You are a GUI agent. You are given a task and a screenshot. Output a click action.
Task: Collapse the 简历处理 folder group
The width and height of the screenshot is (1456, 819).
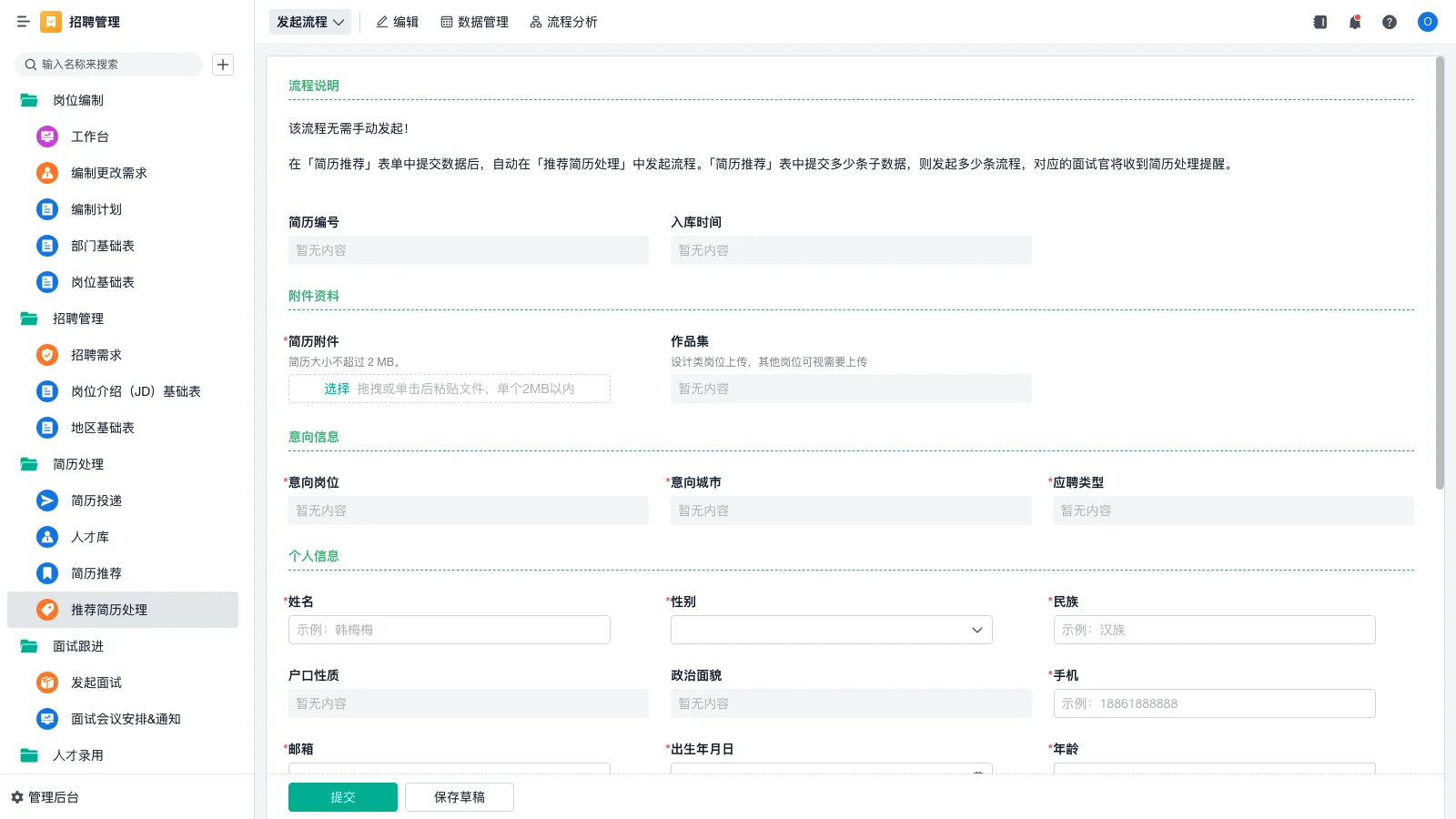pyautogui.click(x=27, y=464)
